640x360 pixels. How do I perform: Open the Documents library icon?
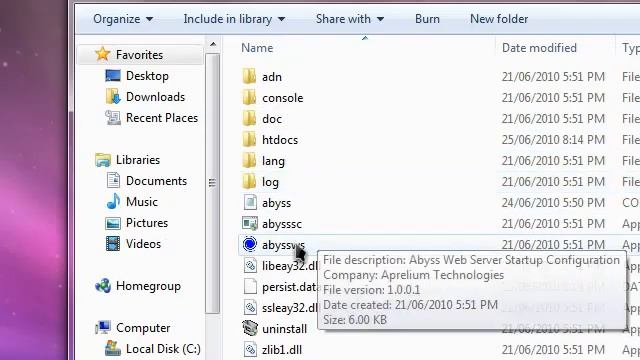tap(113, 180)
